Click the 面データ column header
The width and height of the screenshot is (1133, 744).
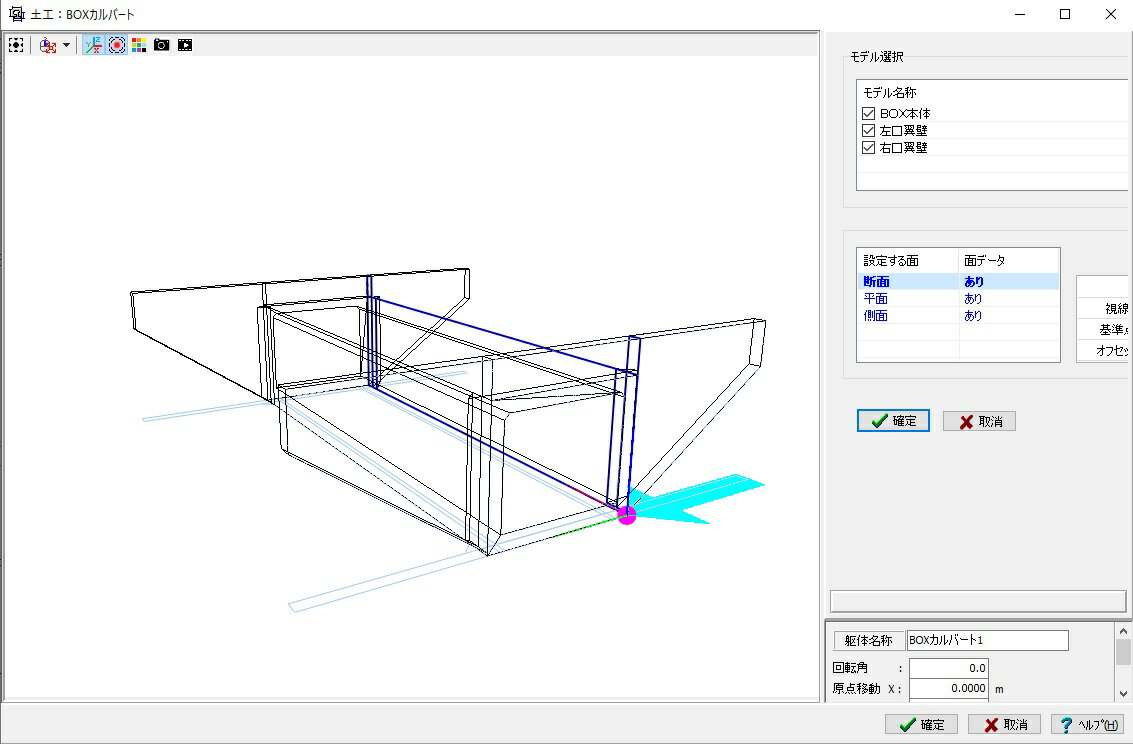click(x=1009, y=261)
